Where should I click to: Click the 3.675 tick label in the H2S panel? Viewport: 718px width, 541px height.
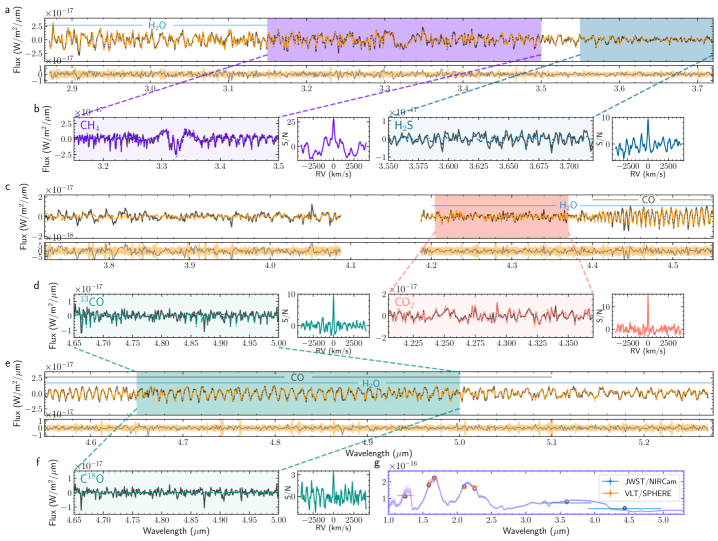538,166
